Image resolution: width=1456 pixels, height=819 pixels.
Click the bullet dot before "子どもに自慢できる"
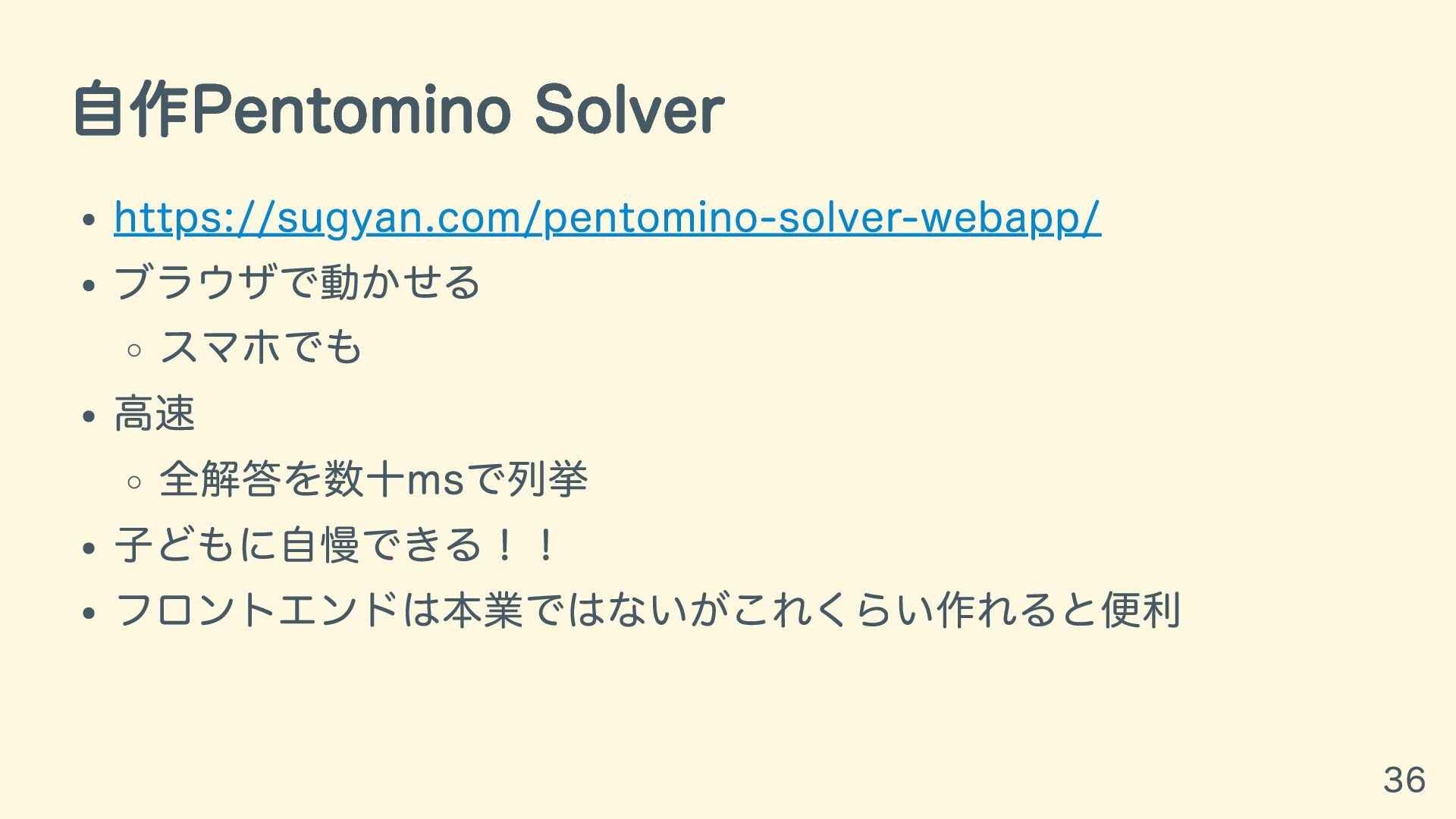tap(89, 548)
